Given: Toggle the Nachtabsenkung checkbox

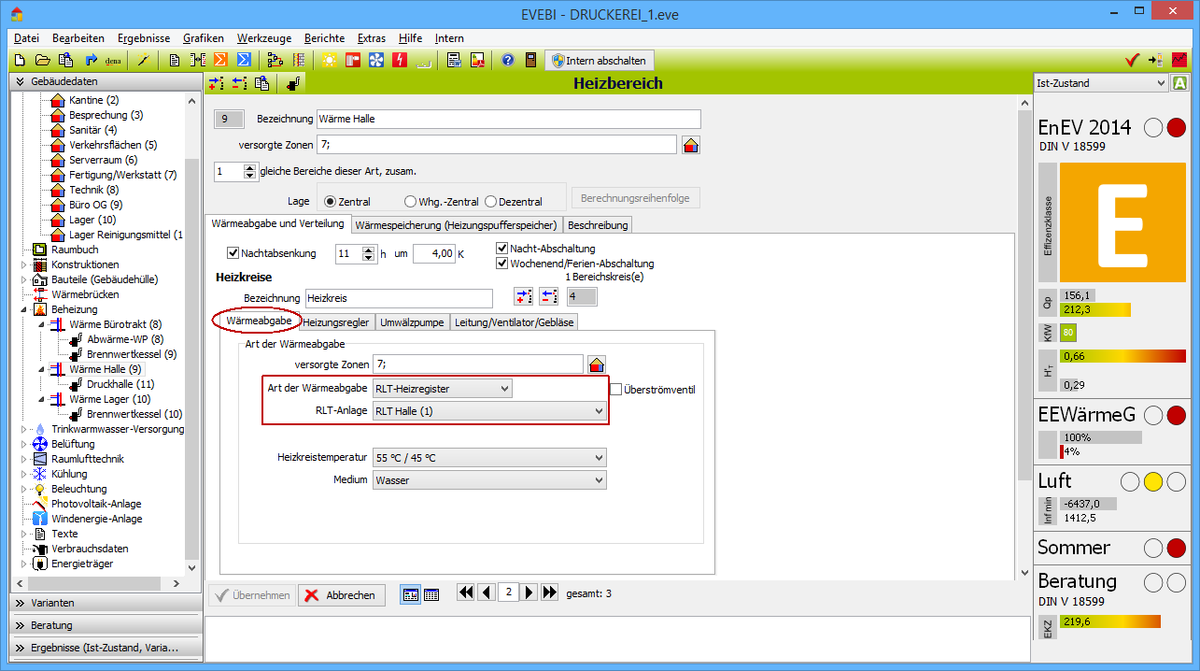Looking at the screenshot, I should (234, 254).
